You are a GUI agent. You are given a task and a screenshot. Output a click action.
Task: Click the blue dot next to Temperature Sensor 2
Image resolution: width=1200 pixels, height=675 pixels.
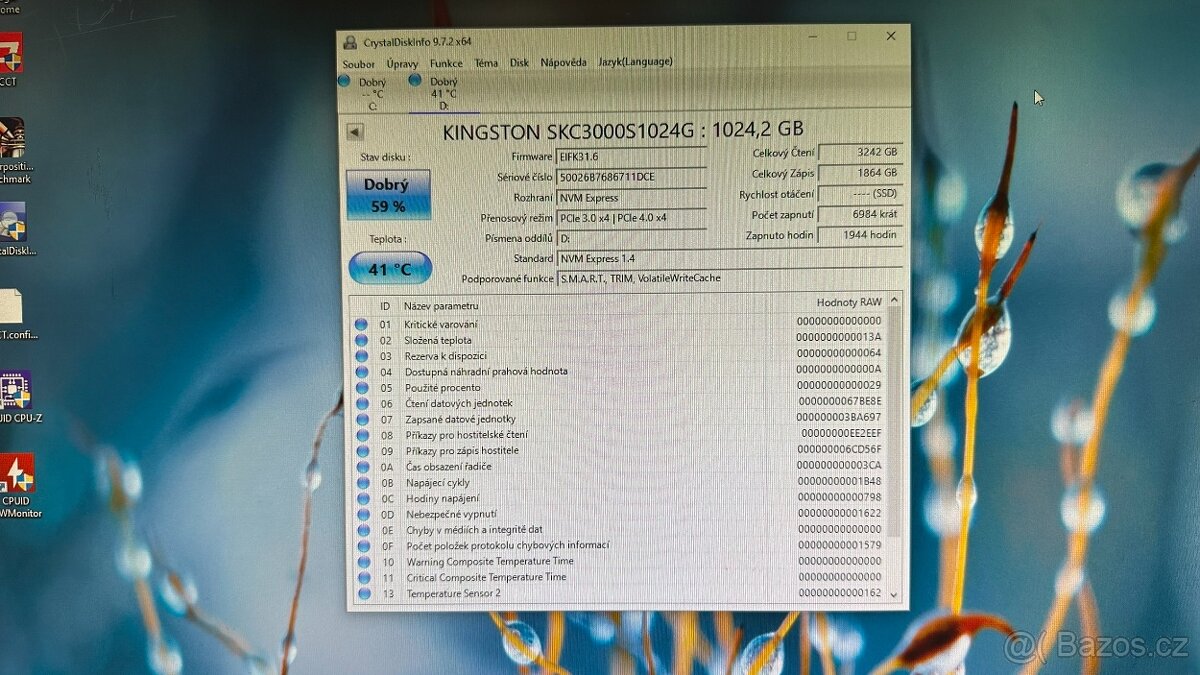(363, 593)
